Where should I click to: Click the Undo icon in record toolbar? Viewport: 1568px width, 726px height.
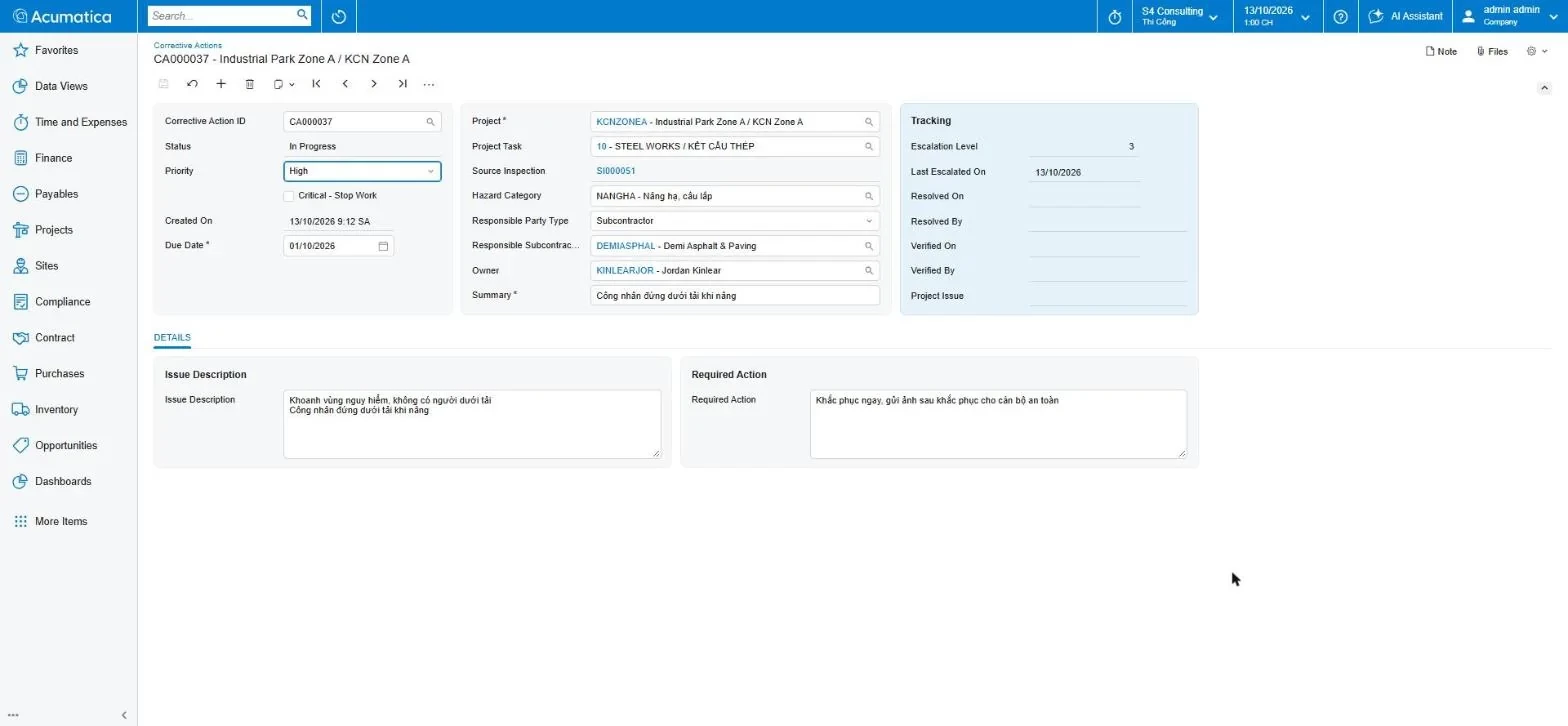tap(192, 84)
